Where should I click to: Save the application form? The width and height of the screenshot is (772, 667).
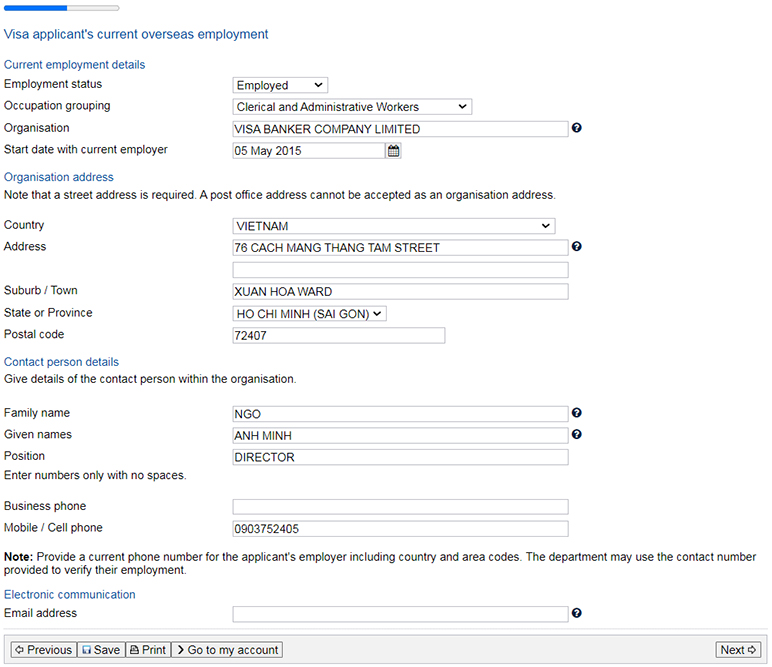pos(101,650)
